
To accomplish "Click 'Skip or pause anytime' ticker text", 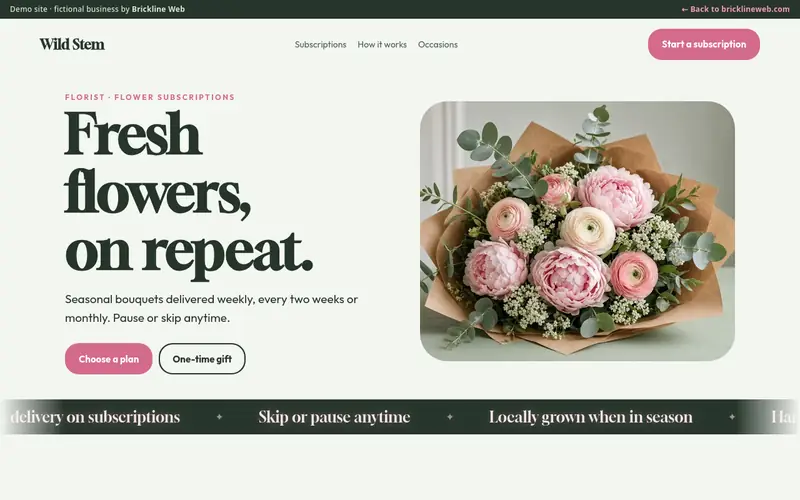I will [334, 417].
